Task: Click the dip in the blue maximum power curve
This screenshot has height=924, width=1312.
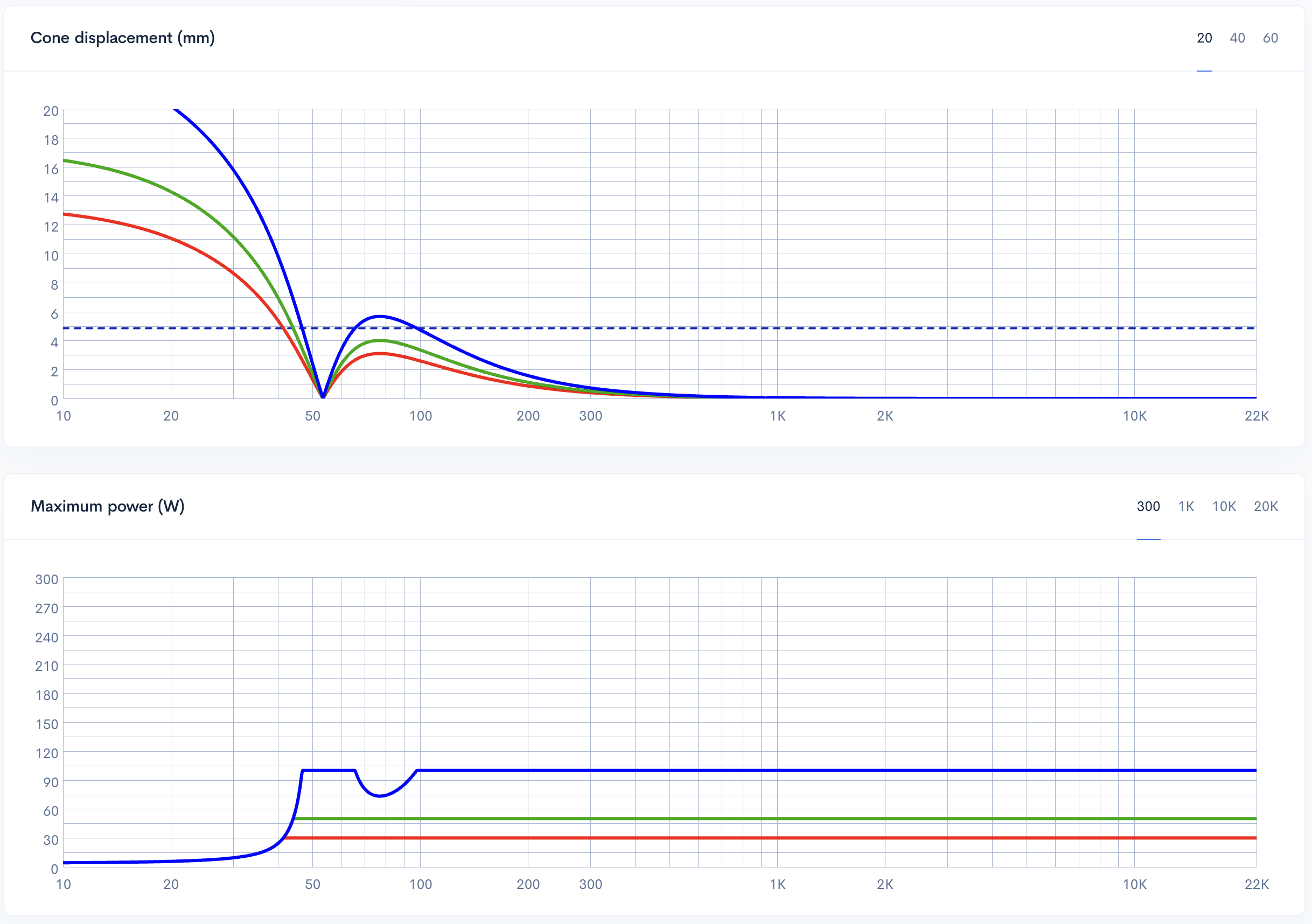Action: point(380,795)
